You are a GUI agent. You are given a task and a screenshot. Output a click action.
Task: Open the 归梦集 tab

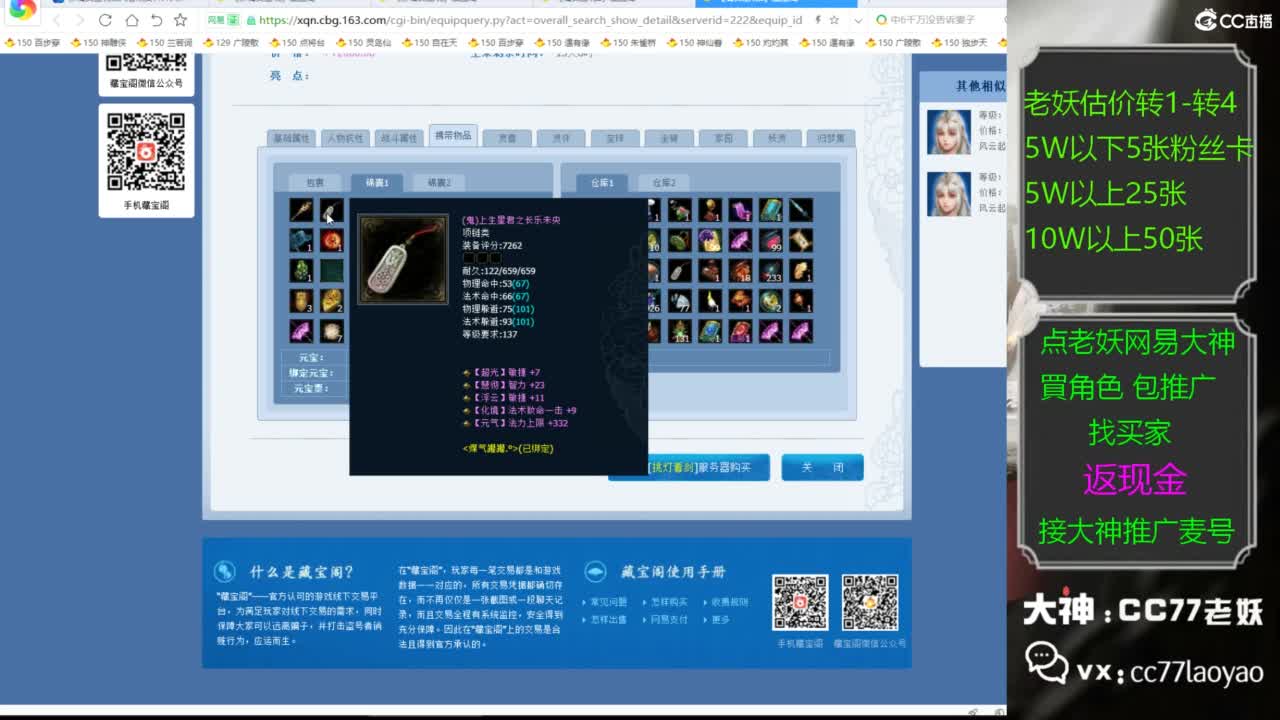click(830, 138)
